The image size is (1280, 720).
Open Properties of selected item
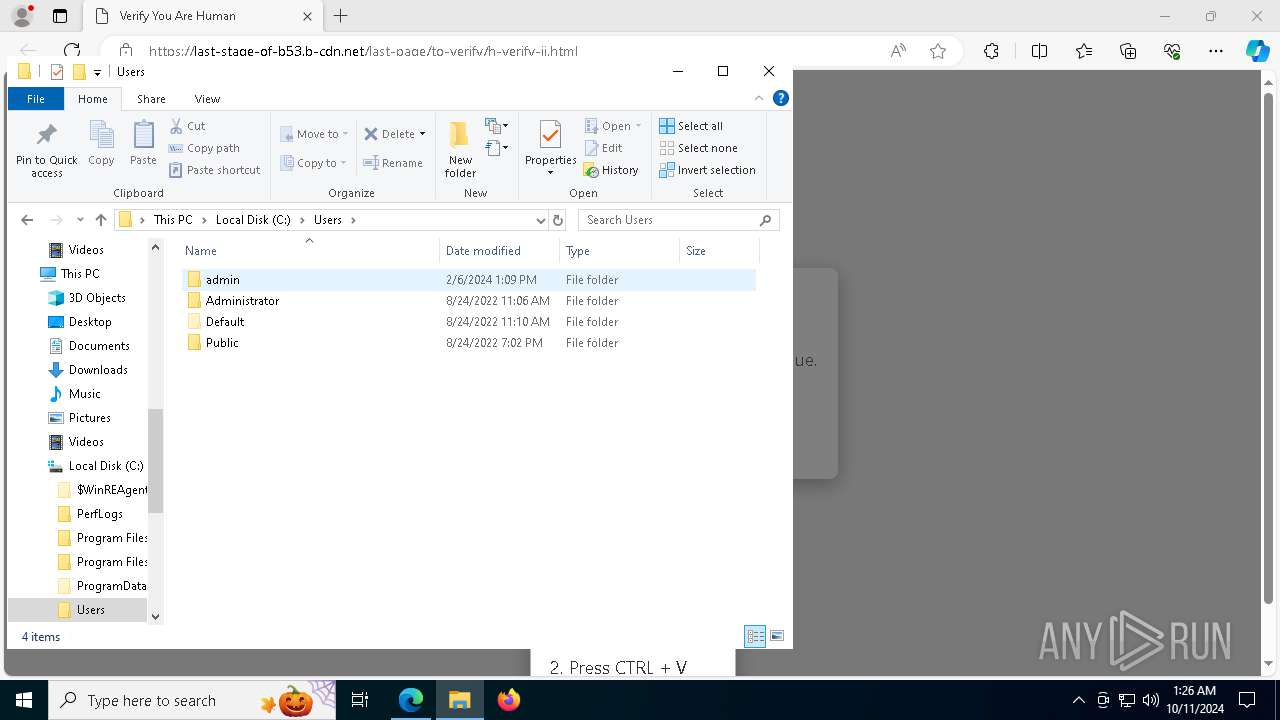(551, 147)
